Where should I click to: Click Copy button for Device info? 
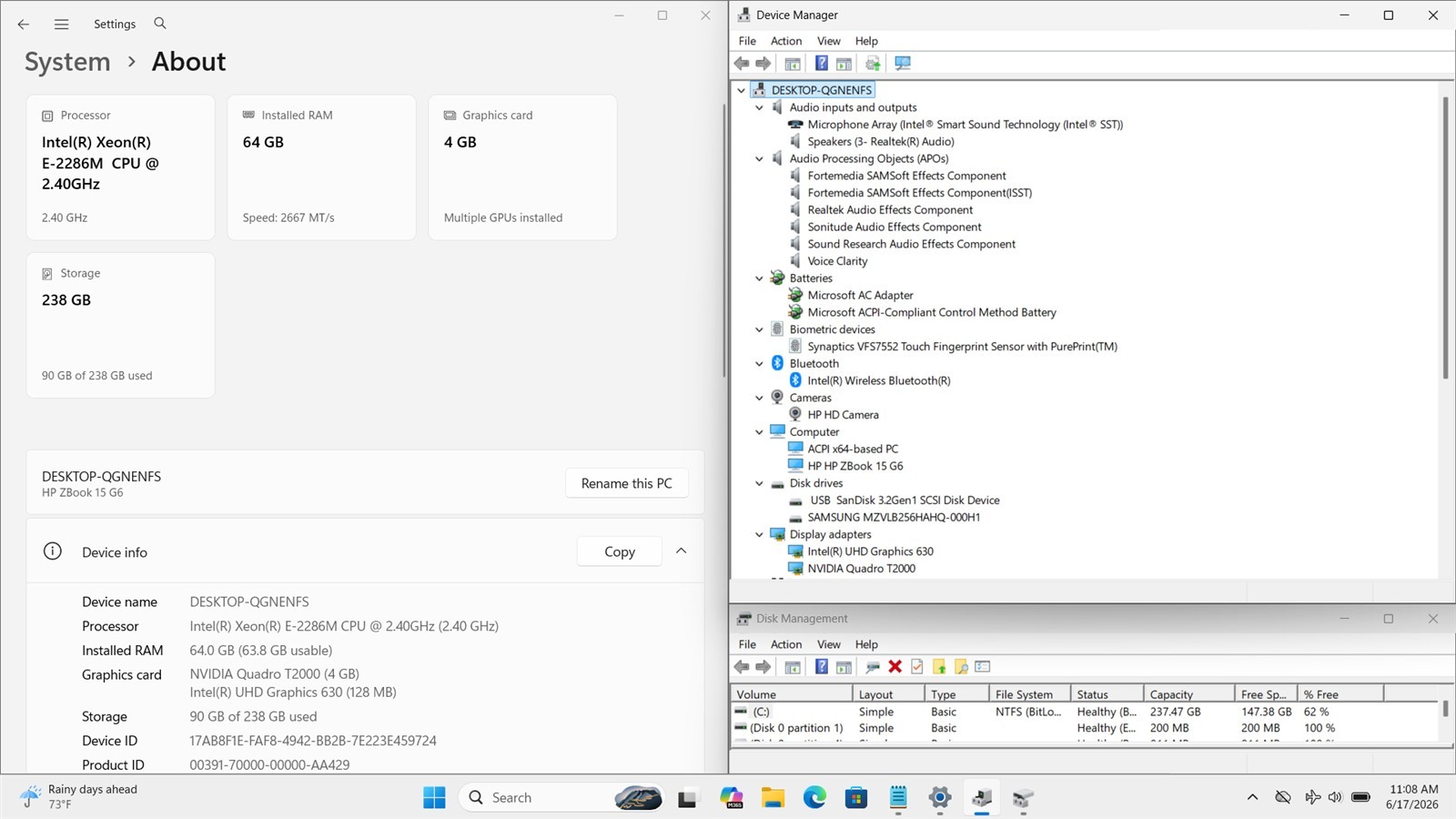[x=620, y=551]
